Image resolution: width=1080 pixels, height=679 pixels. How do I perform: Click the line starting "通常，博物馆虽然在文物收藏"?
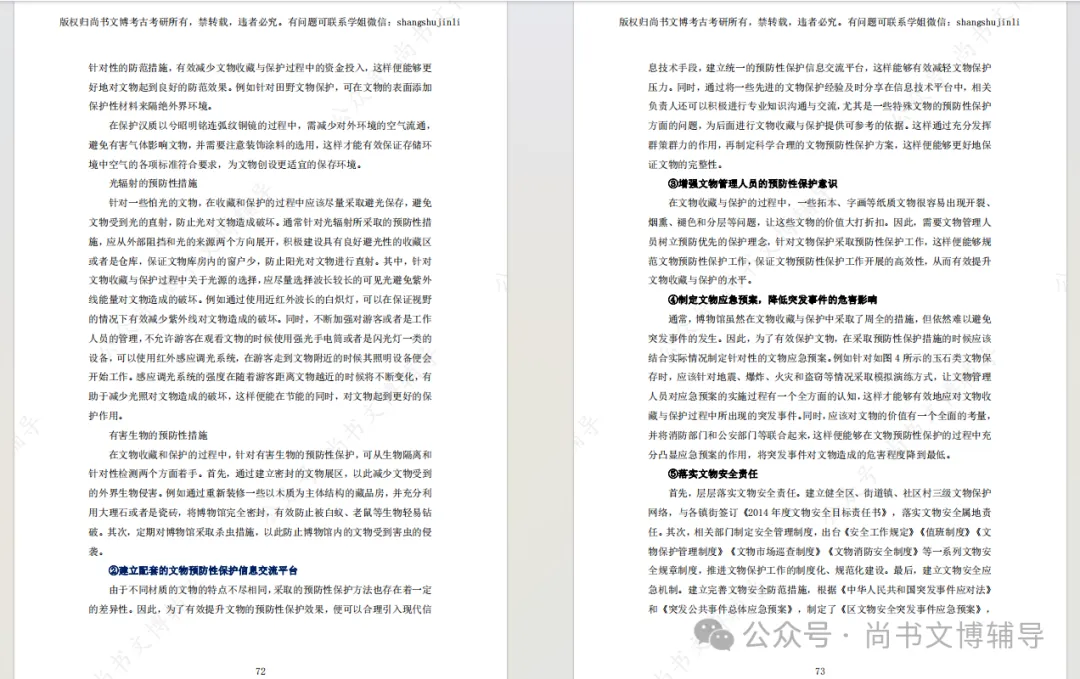point(829,319)
